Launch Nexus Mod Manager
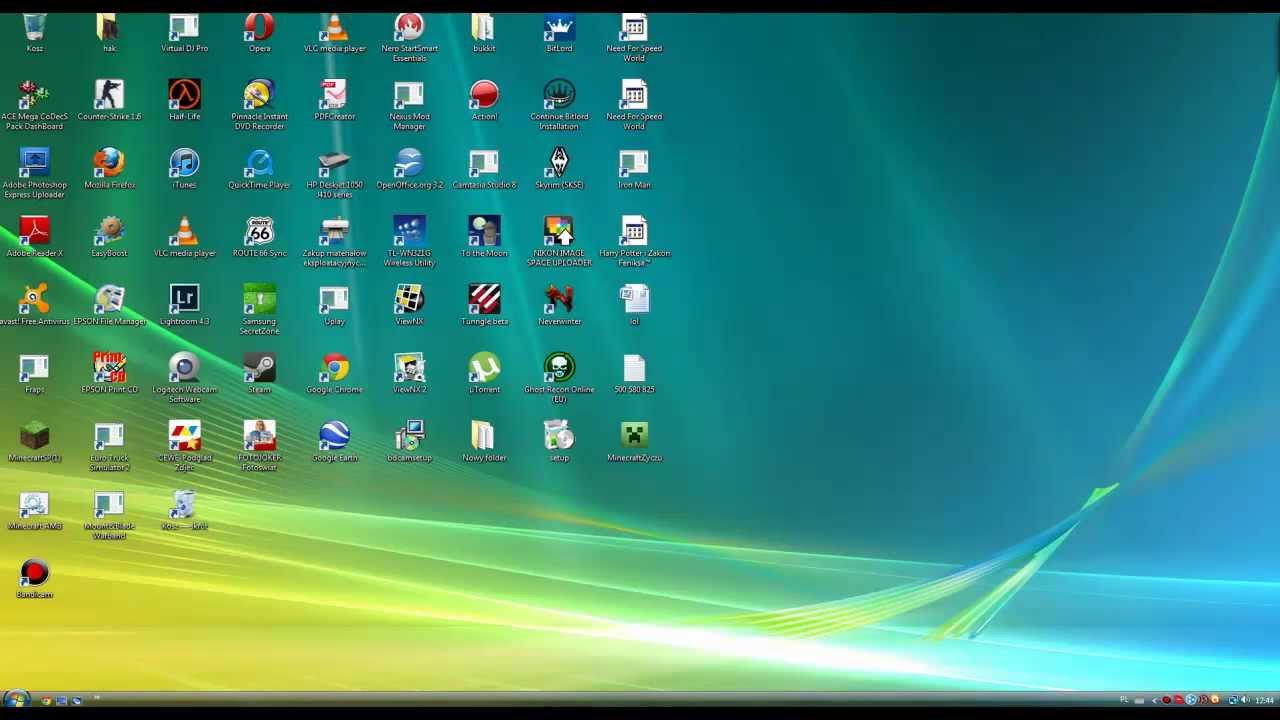 click(409, 105)
